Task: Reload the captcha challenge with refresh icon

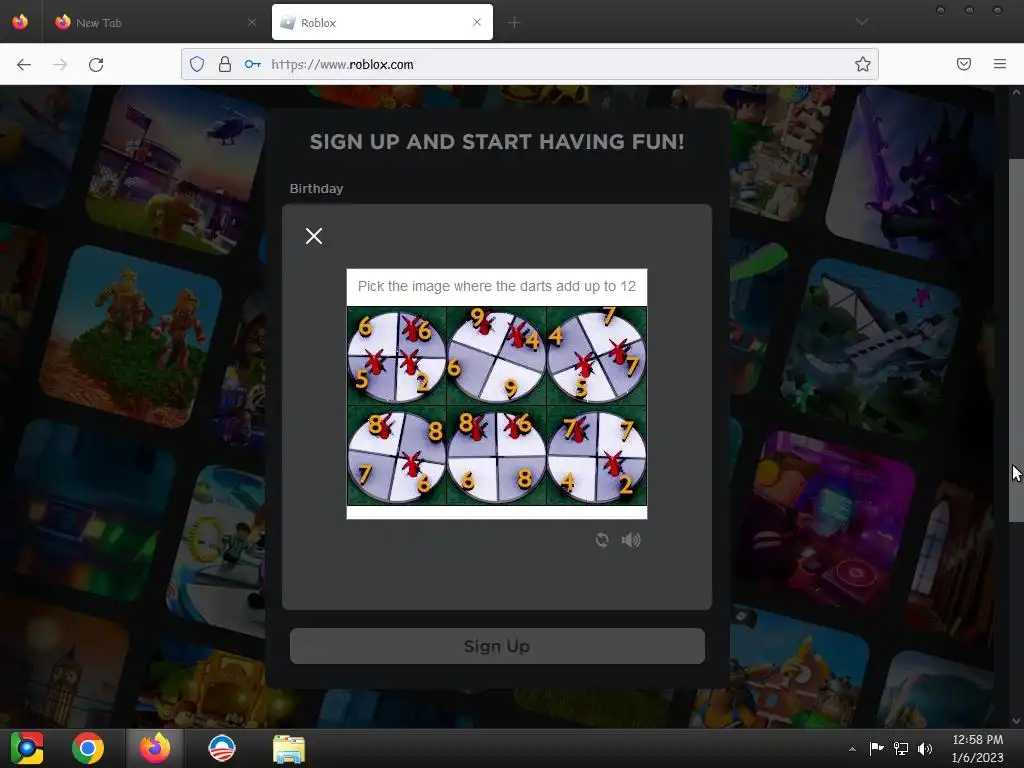Action: [x=602, y=540]
